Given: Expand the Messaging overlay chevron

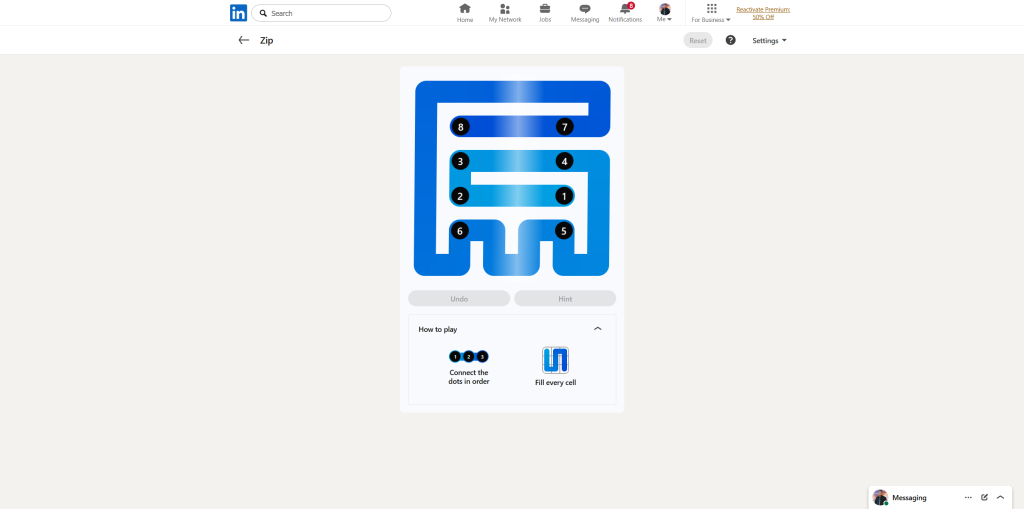Looking at the screenshot, I should coord(1000,497).
